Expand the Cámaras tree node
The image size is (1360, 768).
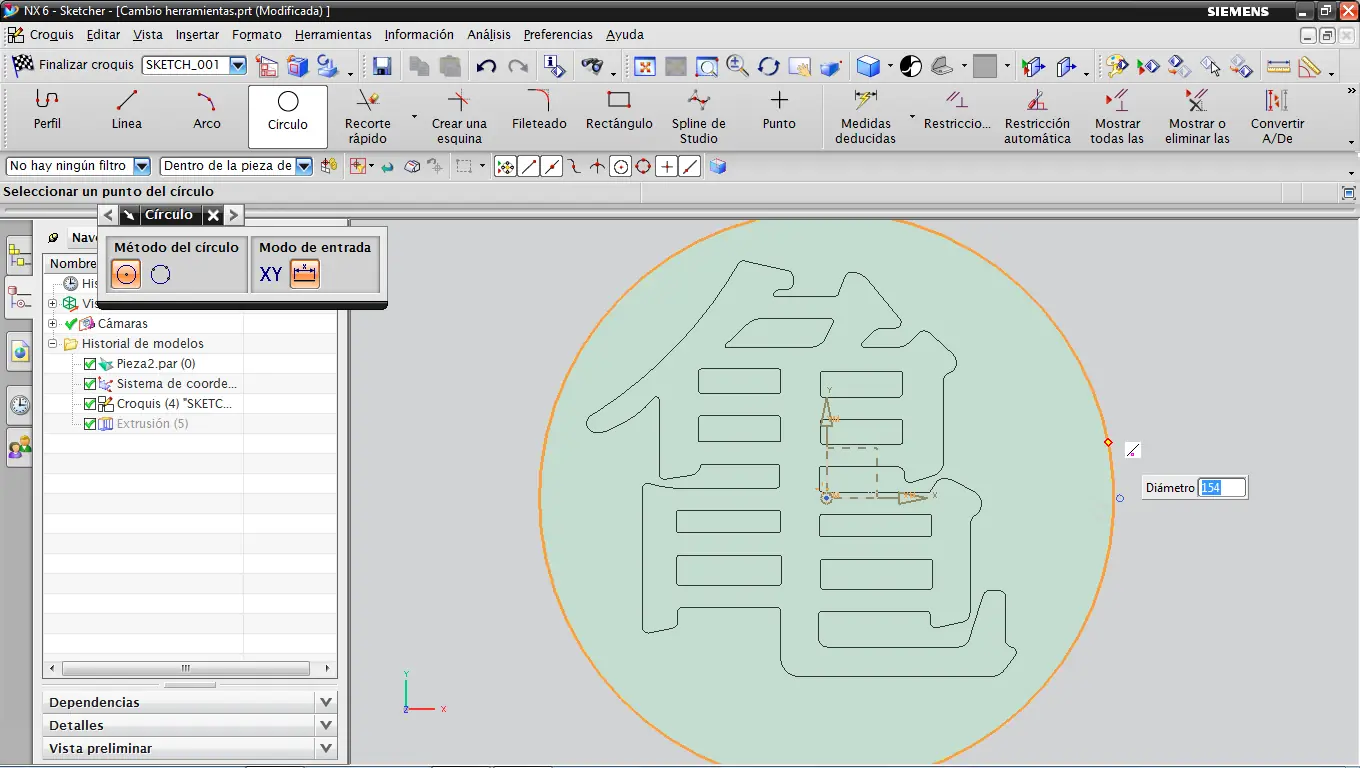53,324
